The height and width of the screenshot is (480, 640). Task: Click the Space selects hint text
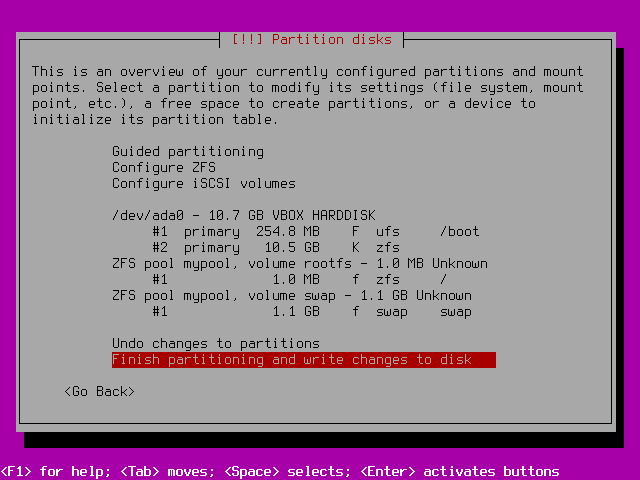pyautogui.click(x=288, y=471)
